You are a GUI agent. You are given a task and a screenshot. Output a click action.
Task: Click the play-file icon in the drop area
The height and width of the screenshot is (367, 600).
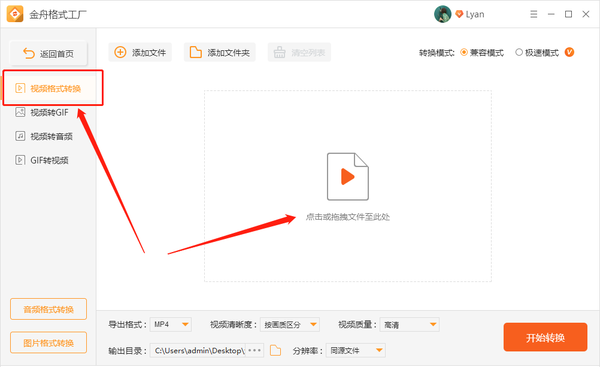coord(347,176)
